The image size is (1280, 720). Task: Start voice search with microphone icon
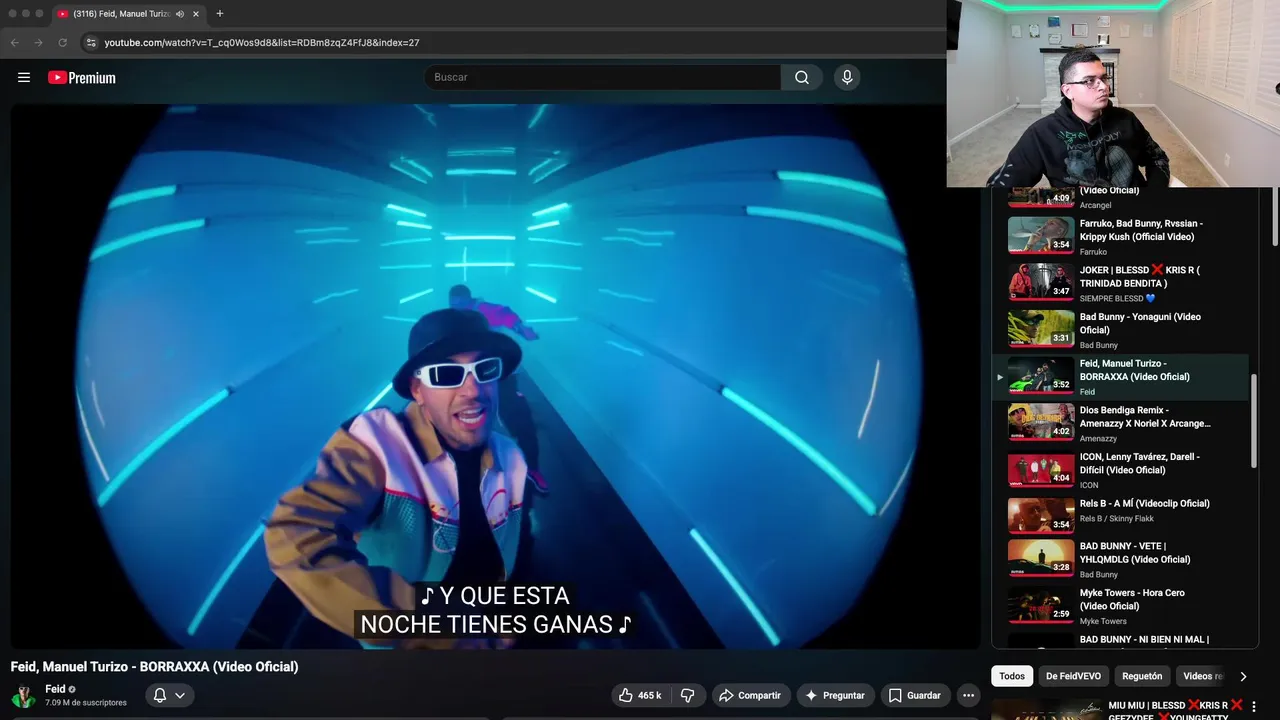[847, 77]
